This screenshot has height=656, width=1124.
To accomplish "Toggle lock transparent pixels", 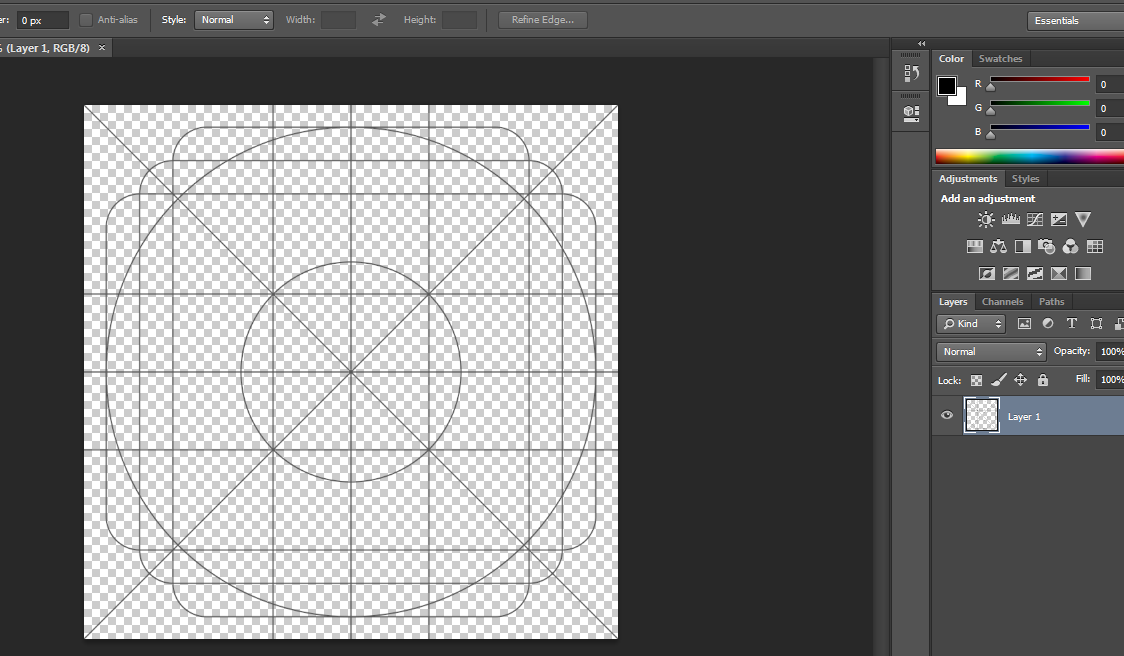I will [x=976, y=380].
